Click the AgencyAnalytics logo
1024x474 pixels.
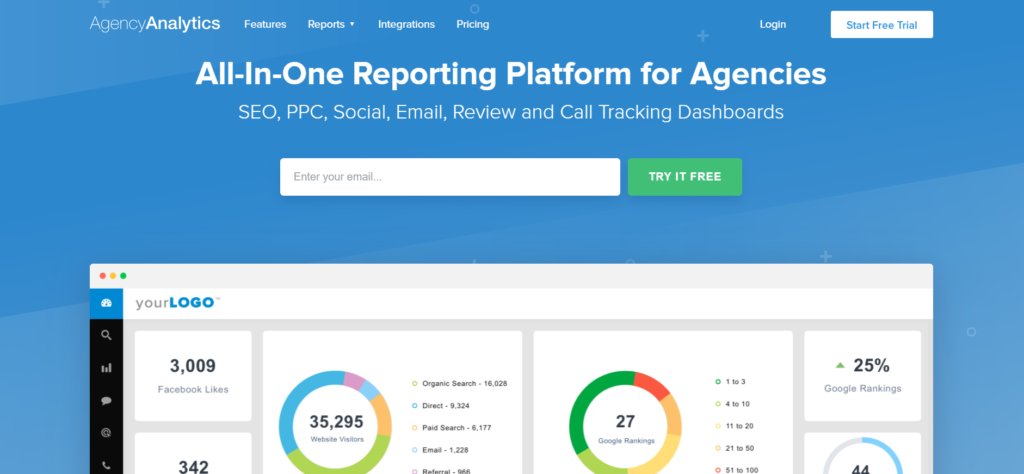click(155, 24)
